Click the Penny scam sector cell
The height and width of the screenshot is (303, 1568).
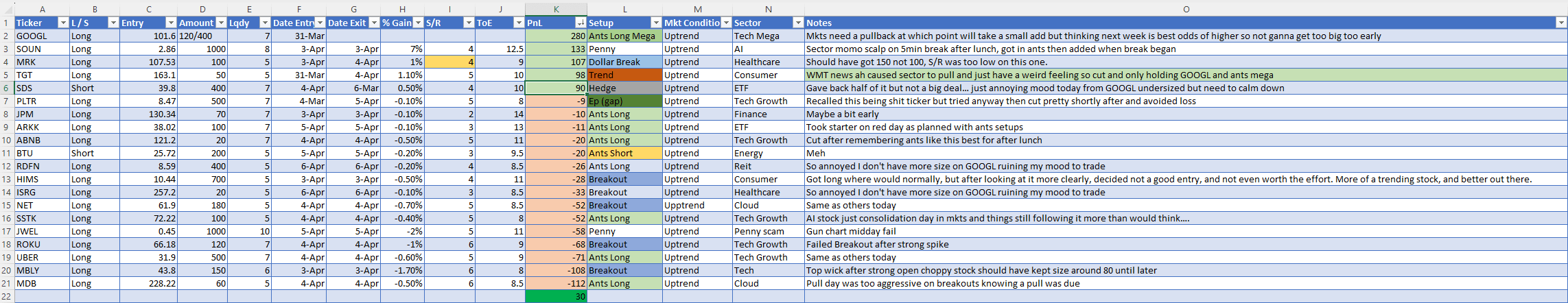(x=768, y=231)
